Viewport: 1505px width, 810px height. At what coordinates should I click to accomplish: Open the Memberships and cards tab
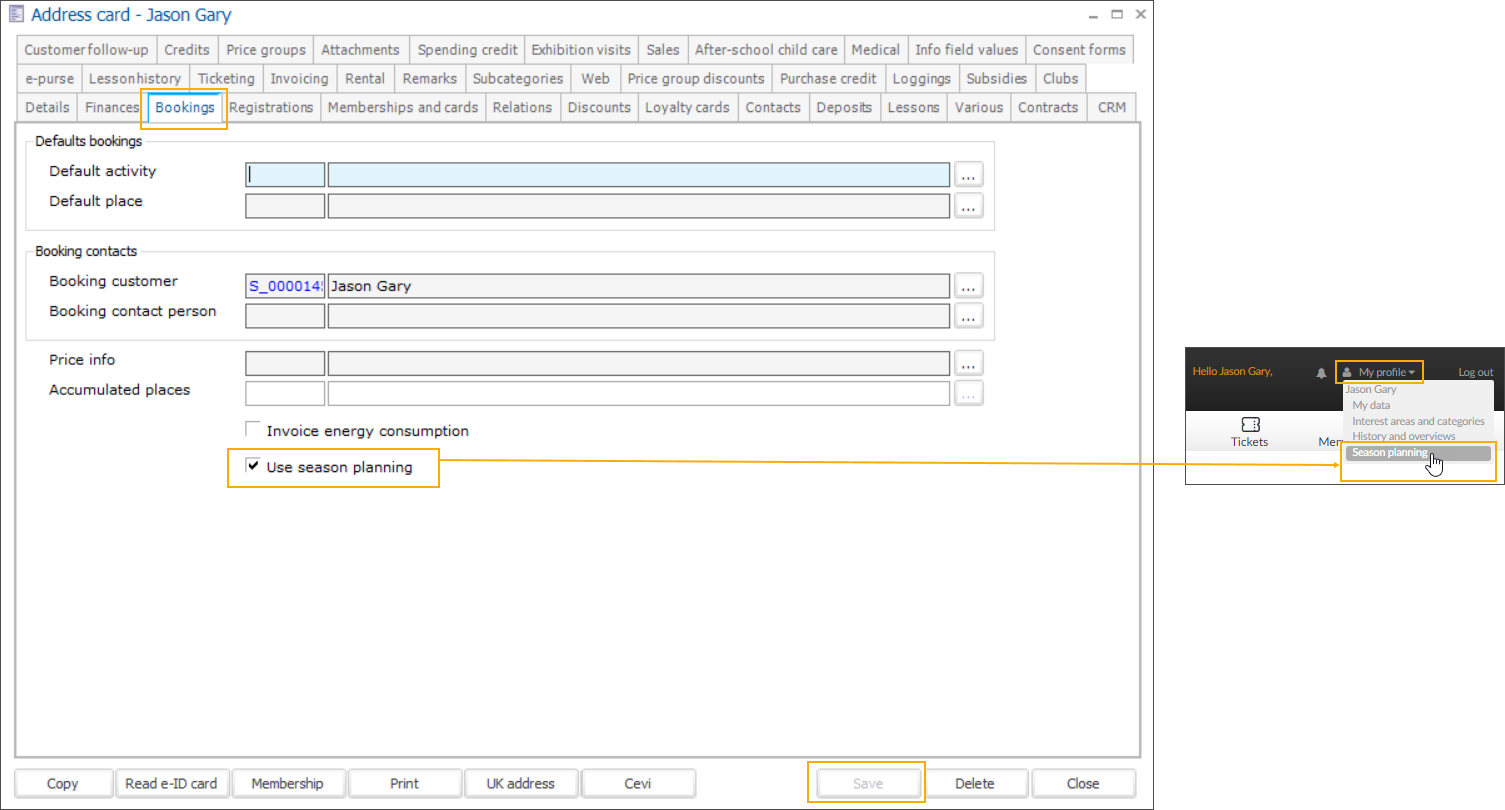[x=403, y=107]
